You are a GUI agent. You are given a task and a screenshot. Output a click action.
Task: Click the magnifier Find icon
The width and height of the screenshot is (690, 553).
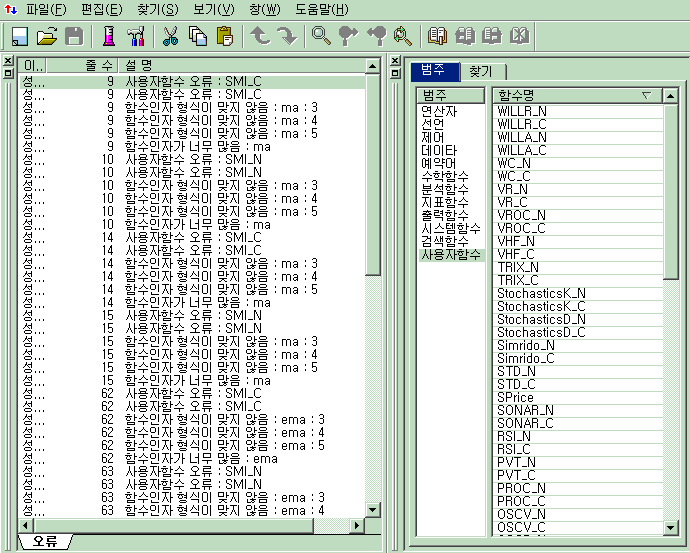coord(321,37)
